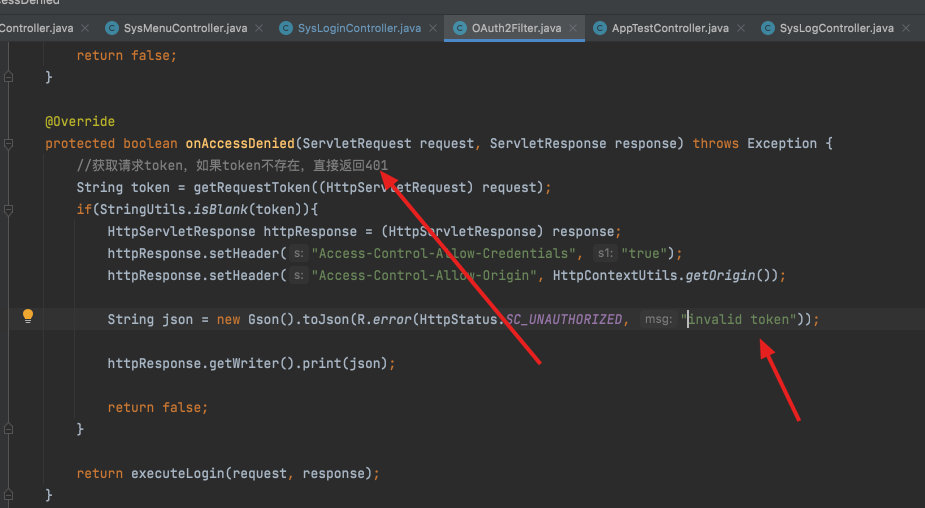Click the "invalid token" string literal
The width and height of the screenshot is (925, 508).
click(x=739, y=320)
